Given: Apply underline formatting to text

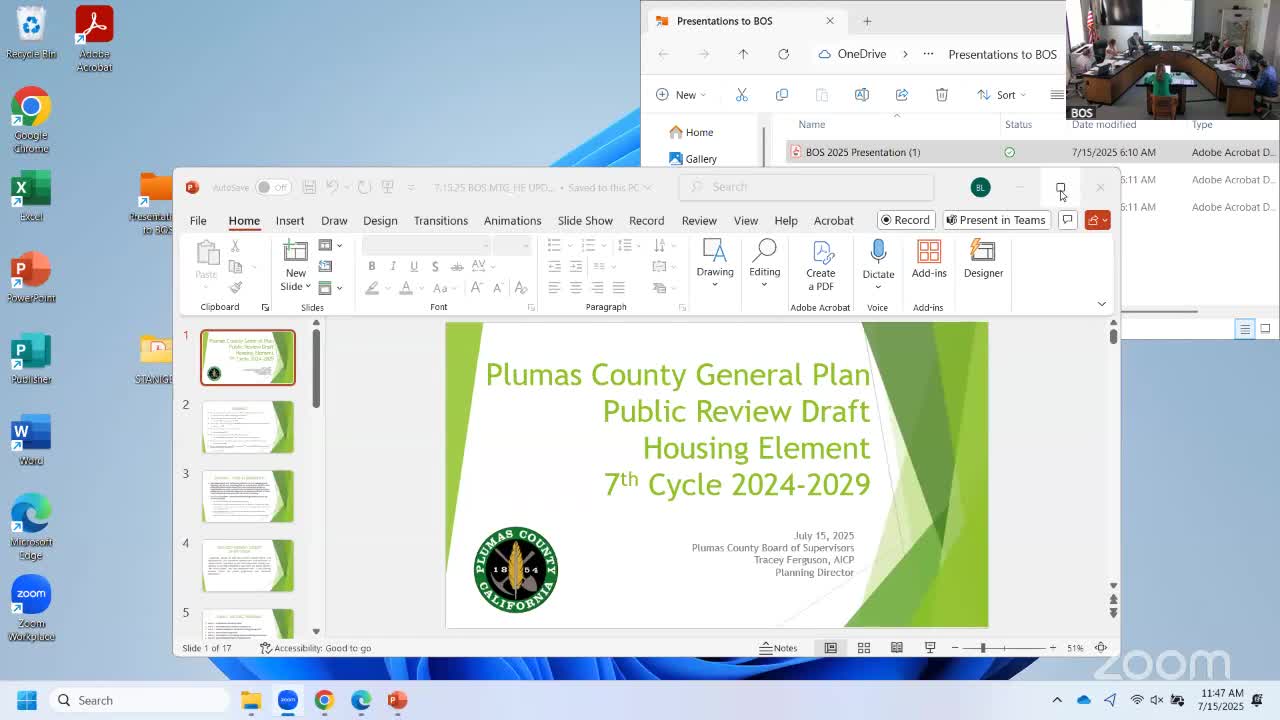Looking at the screenshot, I should point(415,266).
